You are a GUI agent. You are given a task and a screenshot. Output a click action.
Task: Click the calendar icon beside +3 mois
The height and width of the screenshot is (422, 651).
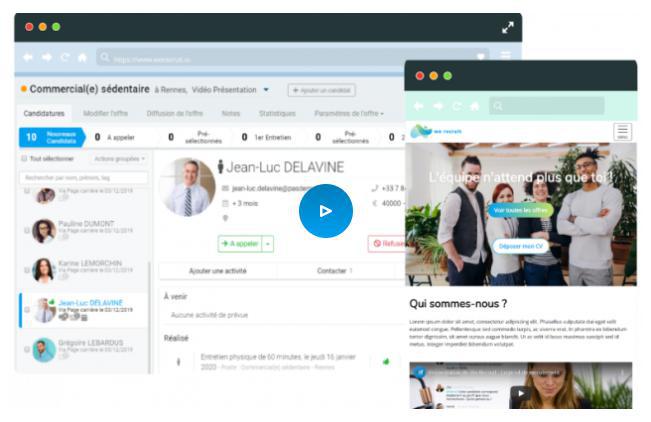[x=225, y=204]
